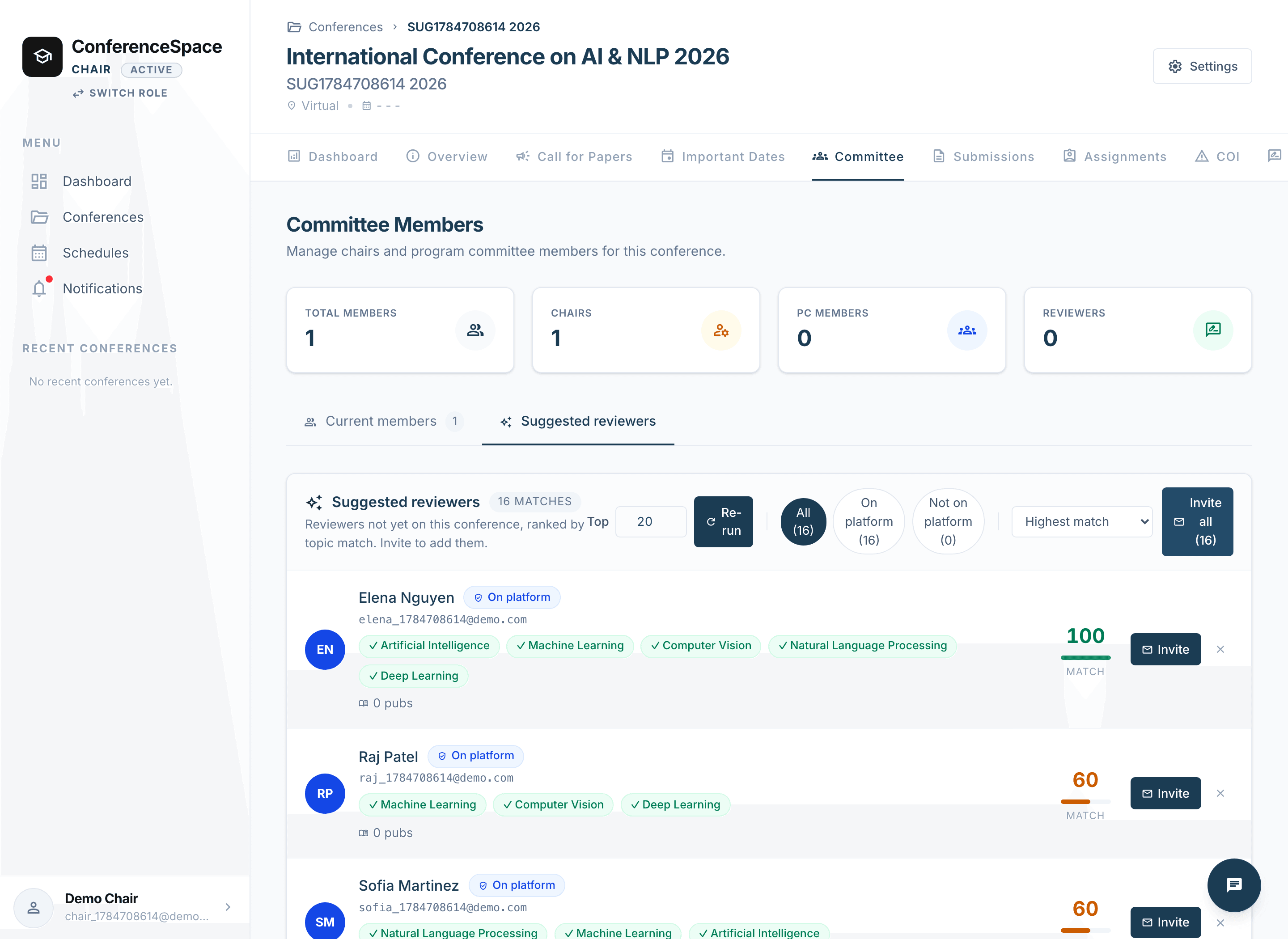Click the Schedules calendar icon in sidebar
This screenshot has width=1288, height=939.
coord(39,253)
